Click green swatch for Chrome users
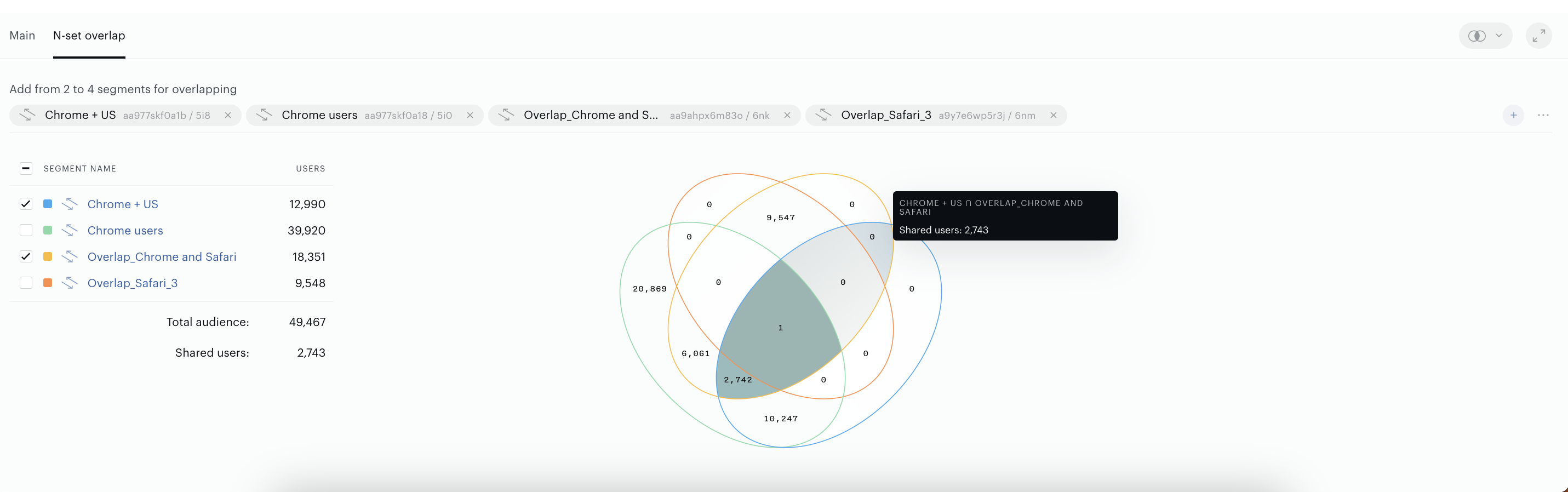Viewport: 1568px width, 492px height. pos(48,230)
